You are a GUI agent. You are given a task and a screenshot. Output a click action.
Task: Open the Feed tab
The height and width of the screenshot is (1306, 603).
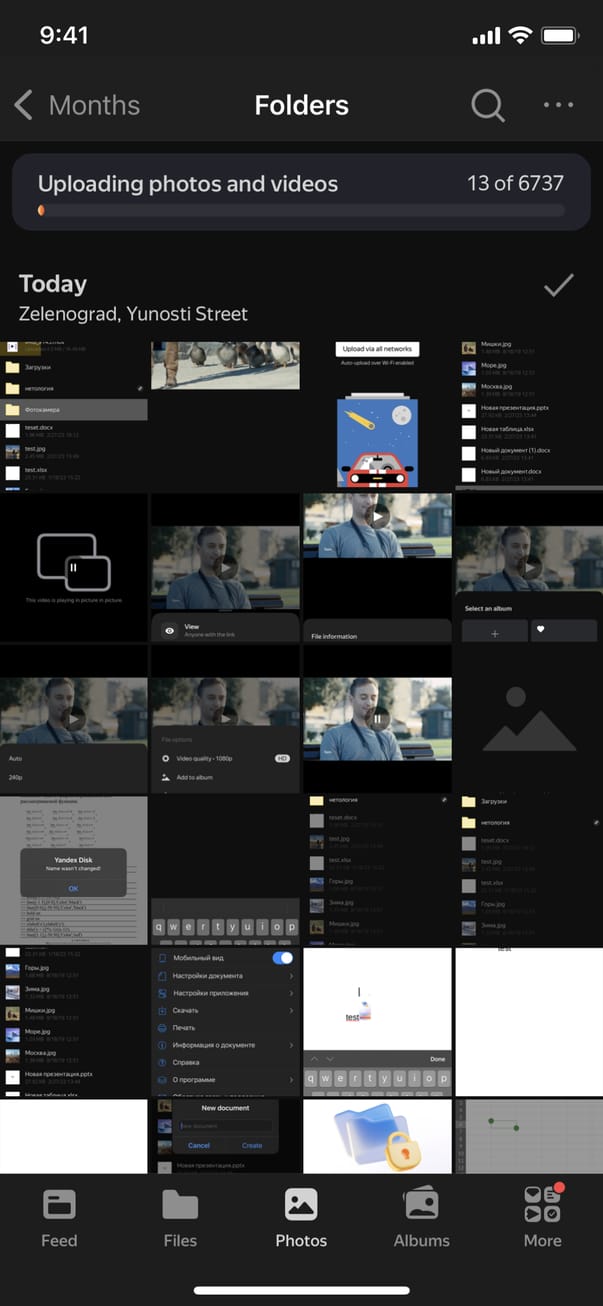59,1217
